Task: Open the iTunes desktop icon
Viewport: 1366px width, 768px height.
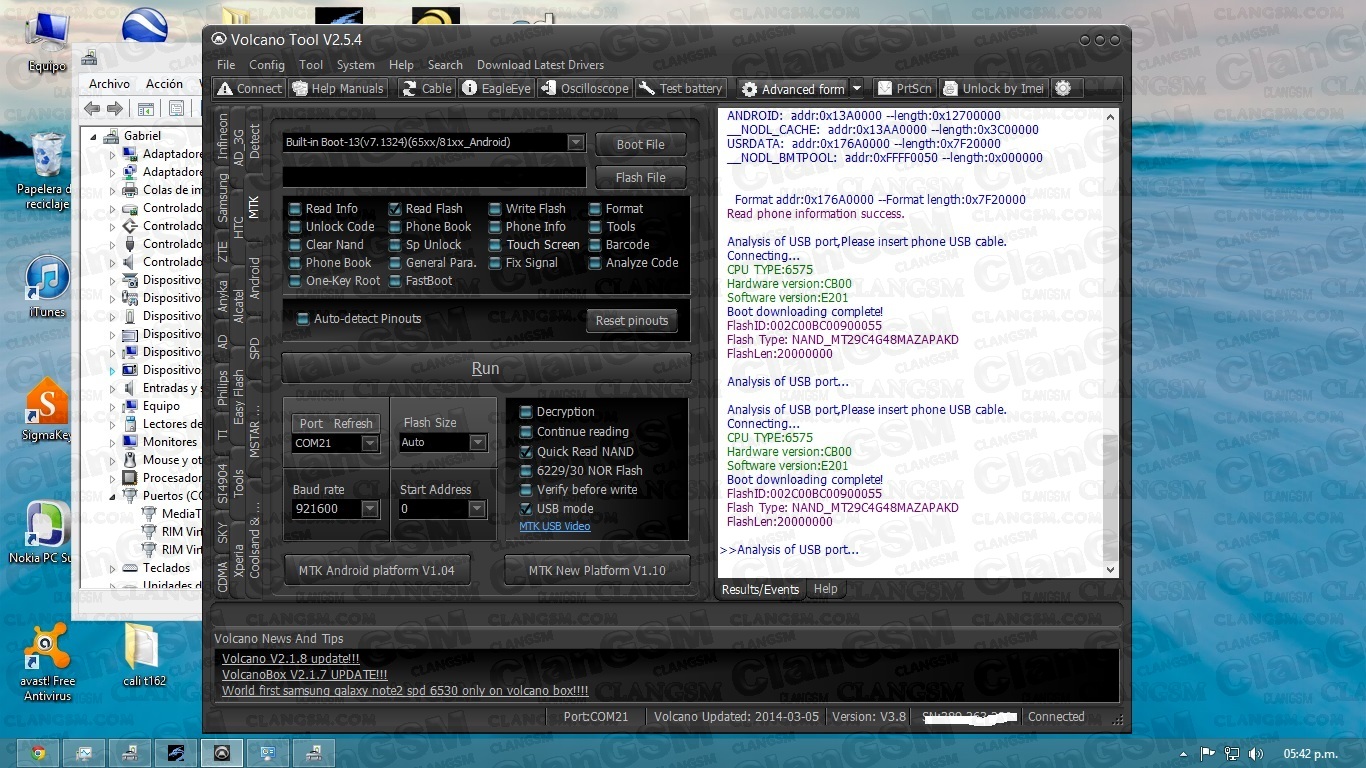Action: 46,287
